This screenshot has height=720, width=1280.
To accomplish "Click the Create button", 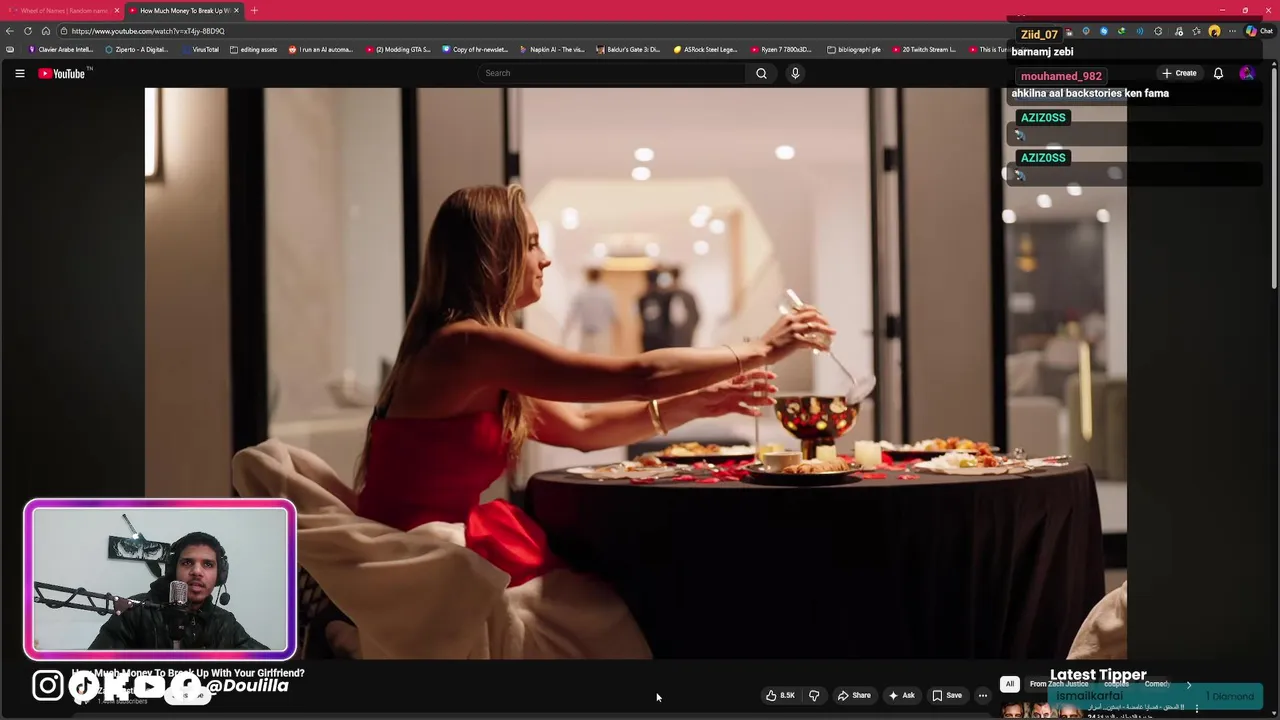I will click(1179, 73).
